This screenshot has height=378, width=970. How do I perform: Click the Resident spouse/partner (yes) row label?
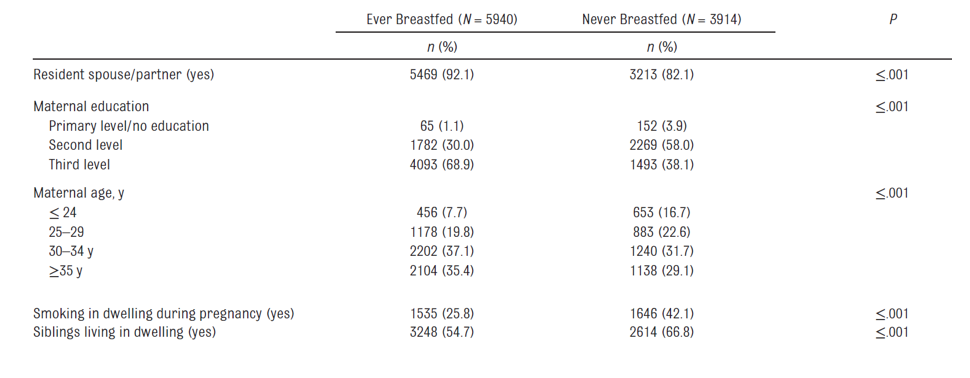124,75
